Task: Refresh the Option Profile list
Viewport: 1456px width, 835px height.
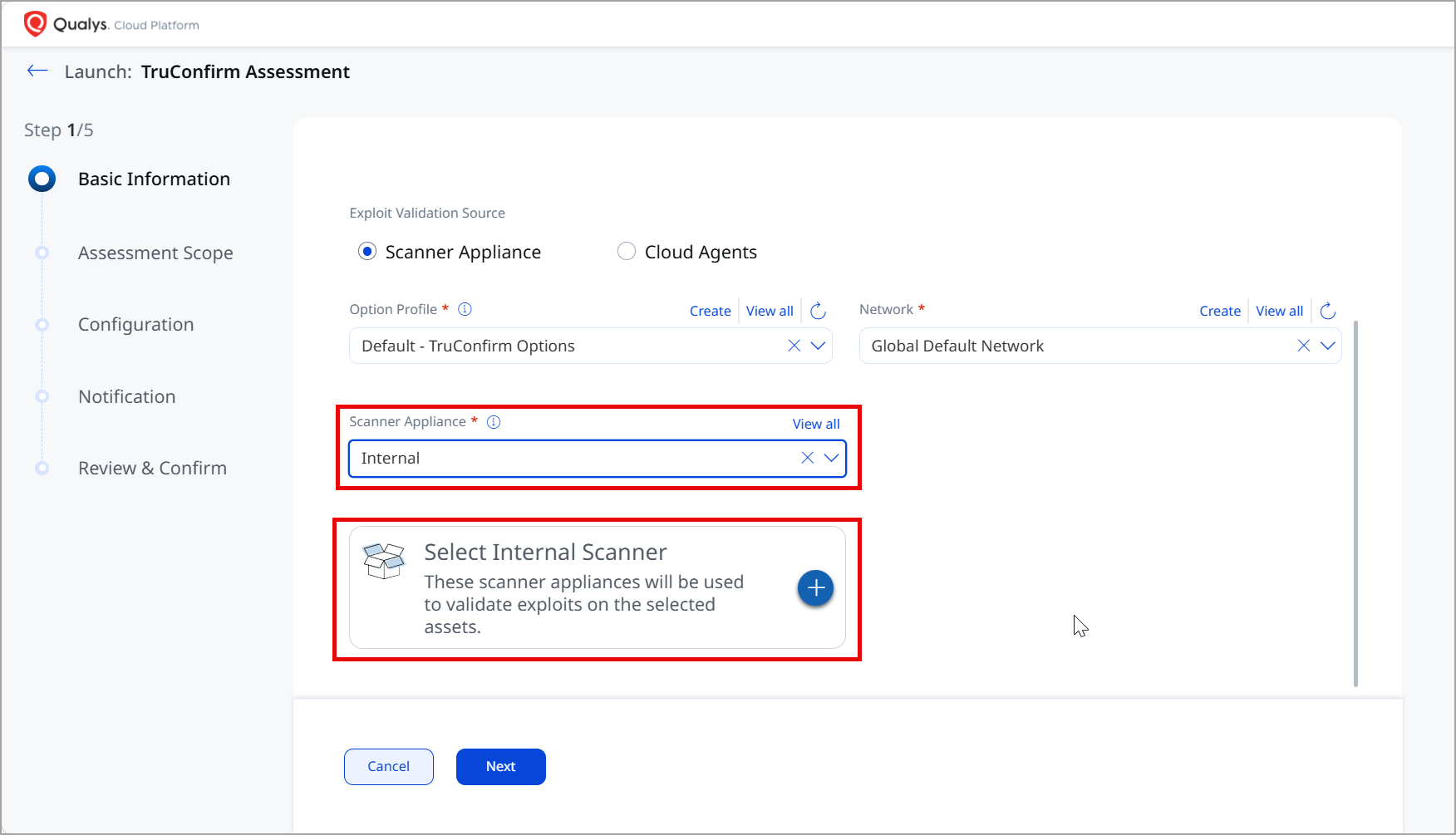Action: 818,311
